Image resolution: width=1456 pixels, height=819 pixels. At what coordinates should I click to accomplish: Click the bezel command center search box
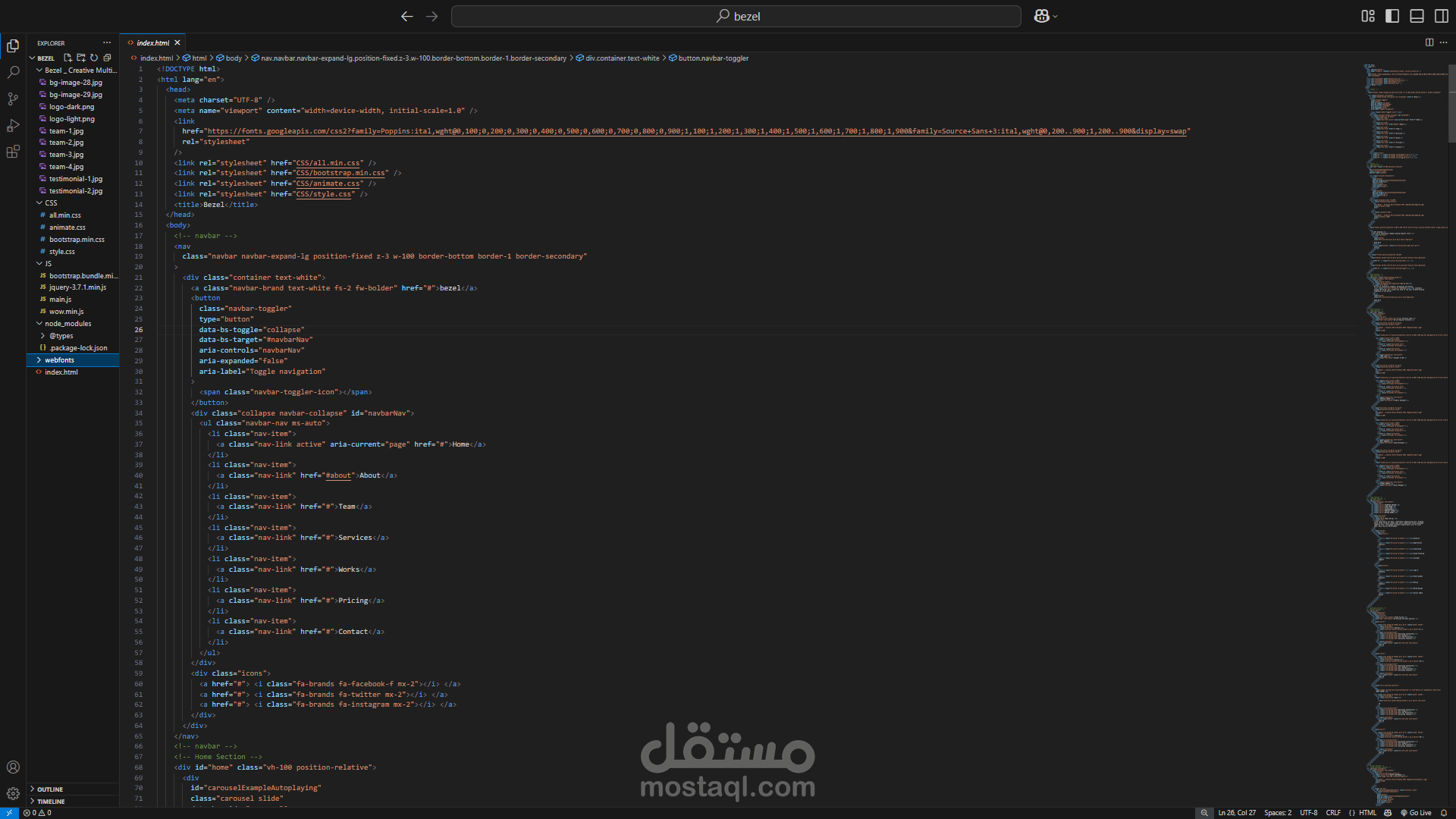click(x=736, y=16)
